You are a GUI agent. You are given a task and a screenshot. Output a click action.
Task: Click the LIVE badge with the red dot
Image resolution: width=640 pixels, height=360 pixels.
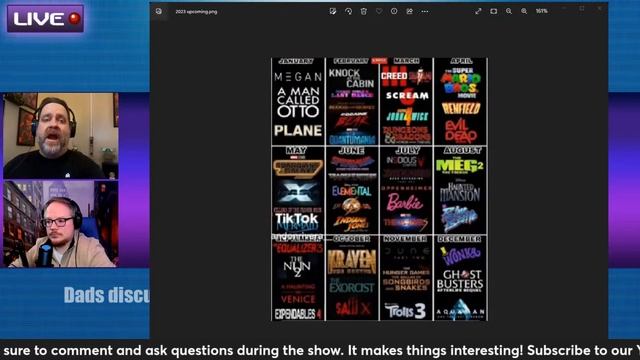pyautogui.click(x=45, y=19)
